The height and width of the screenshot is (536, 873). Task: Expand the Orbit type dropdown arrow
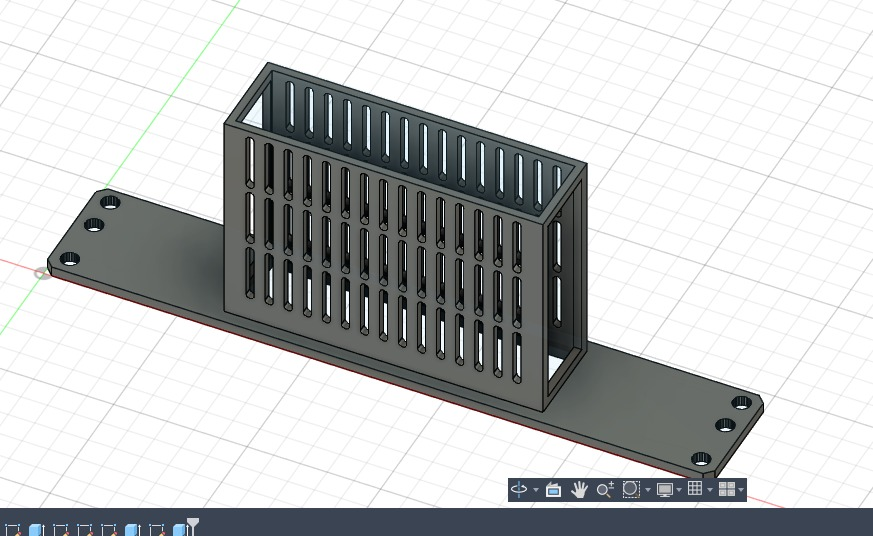pyautogui.click(x=536, y=490)
